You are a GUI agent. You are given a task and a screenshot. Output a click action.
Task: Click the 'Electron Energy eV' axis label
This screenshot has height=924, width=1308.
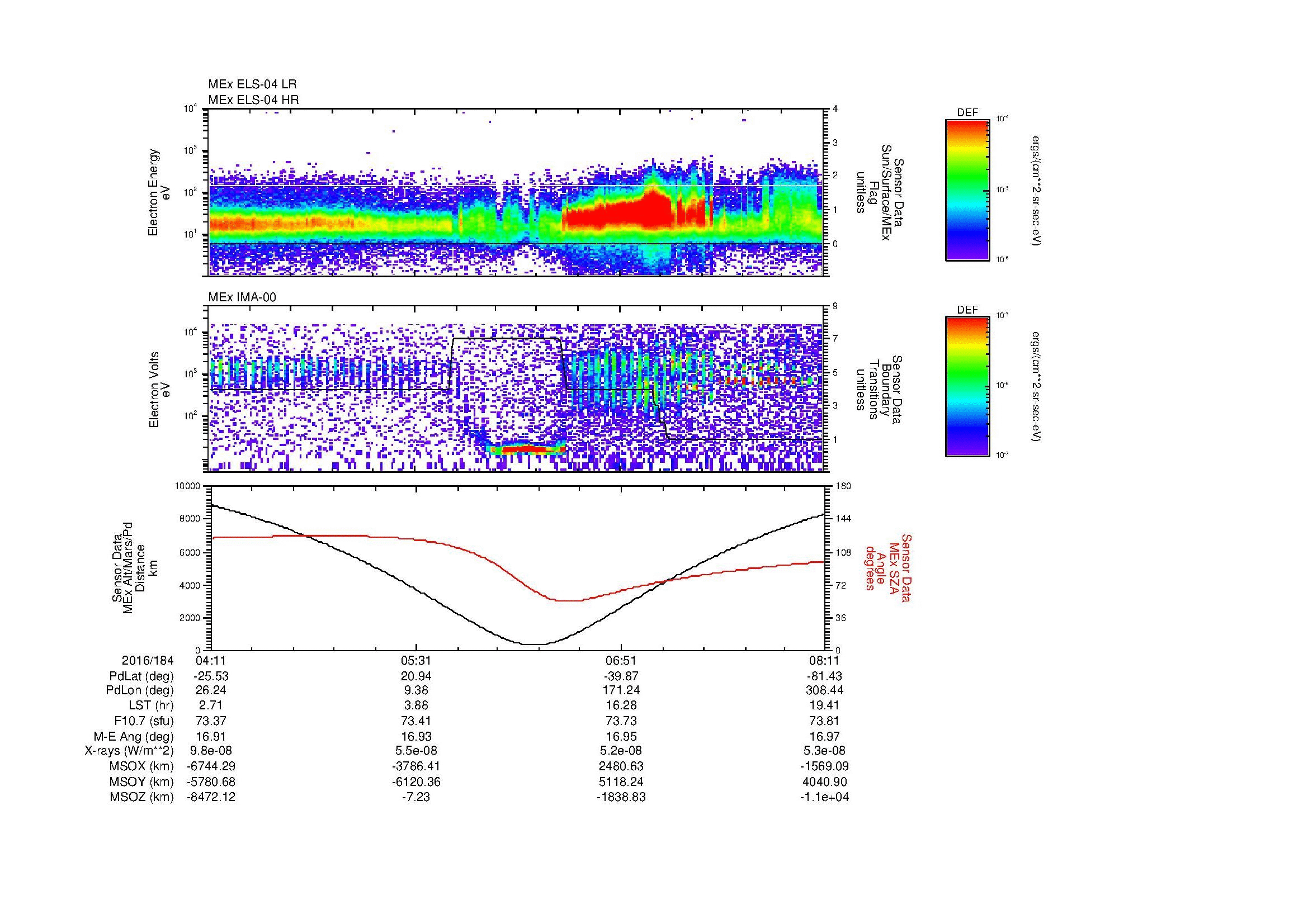[159, 192]
